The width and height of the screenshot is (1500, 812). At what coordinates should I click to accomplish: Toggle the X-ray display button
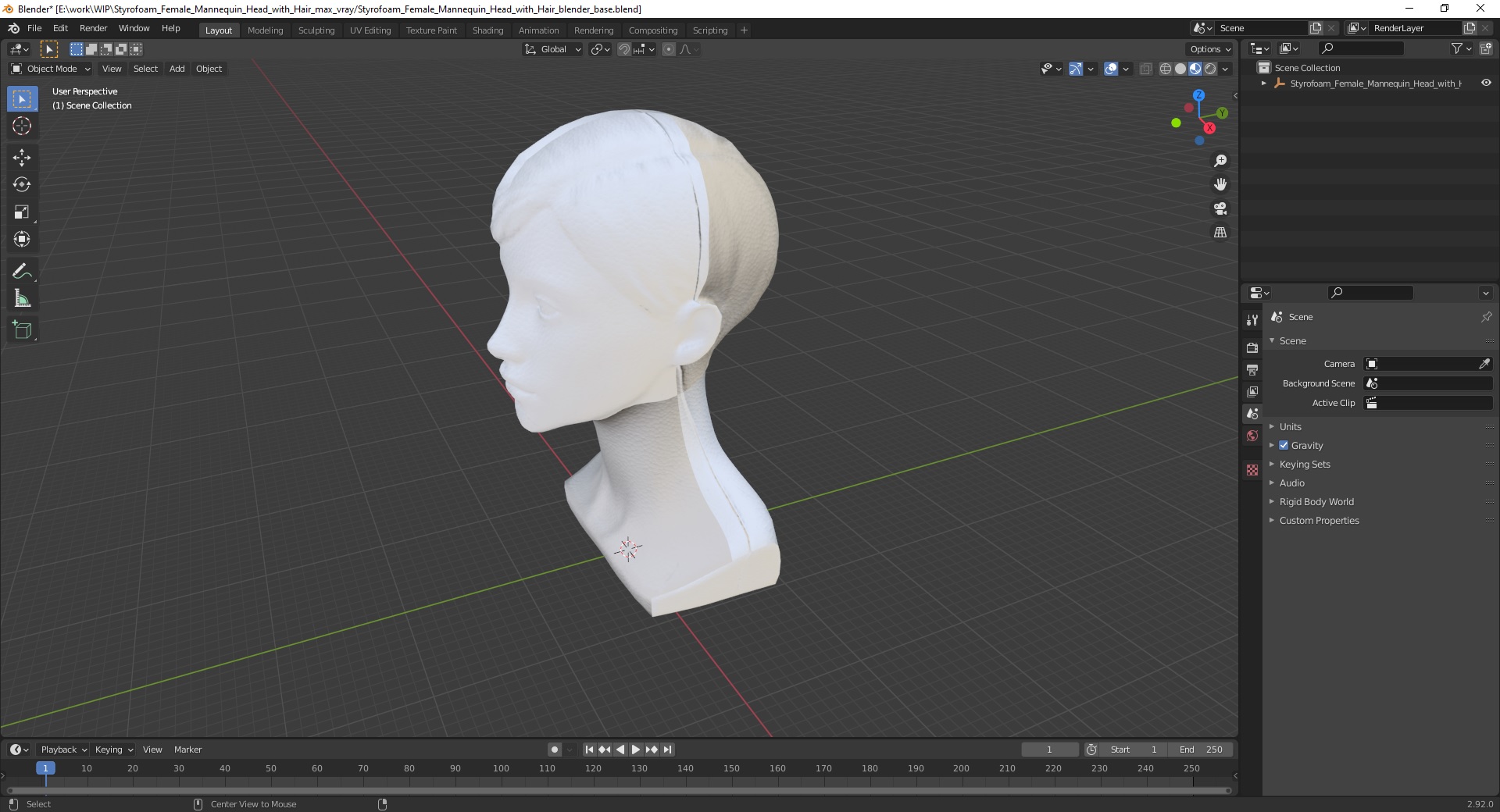click(1146, 69)
